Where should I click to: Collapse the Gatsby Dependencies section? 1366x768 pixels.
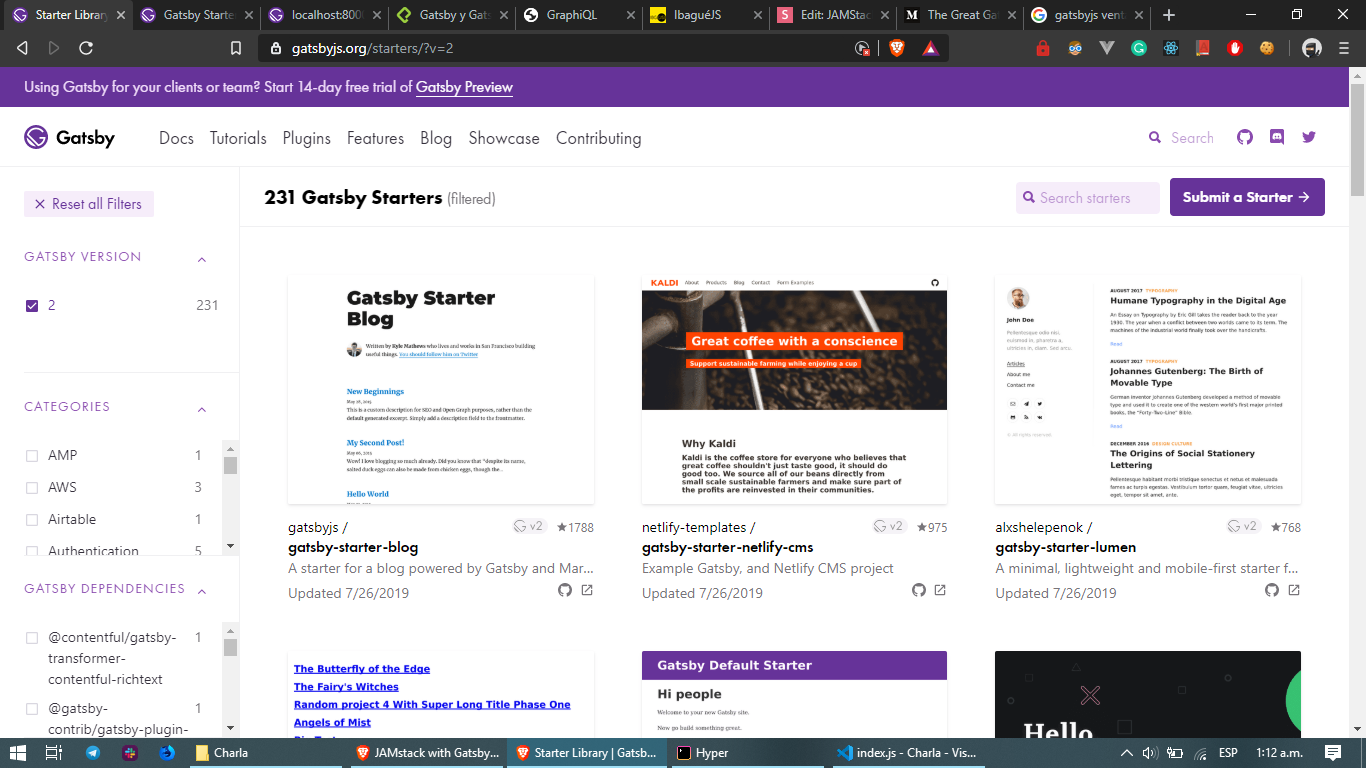[x=202, y=591]
